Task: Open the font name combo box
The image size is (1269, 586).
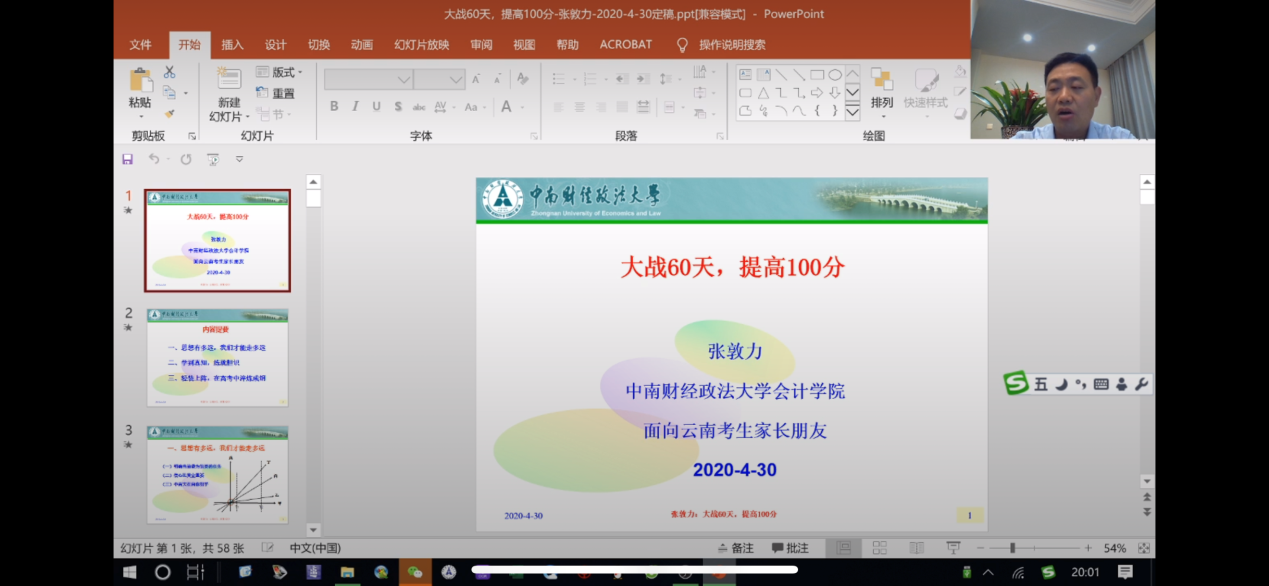Action: pyautogui.click(x=368, y=79)
